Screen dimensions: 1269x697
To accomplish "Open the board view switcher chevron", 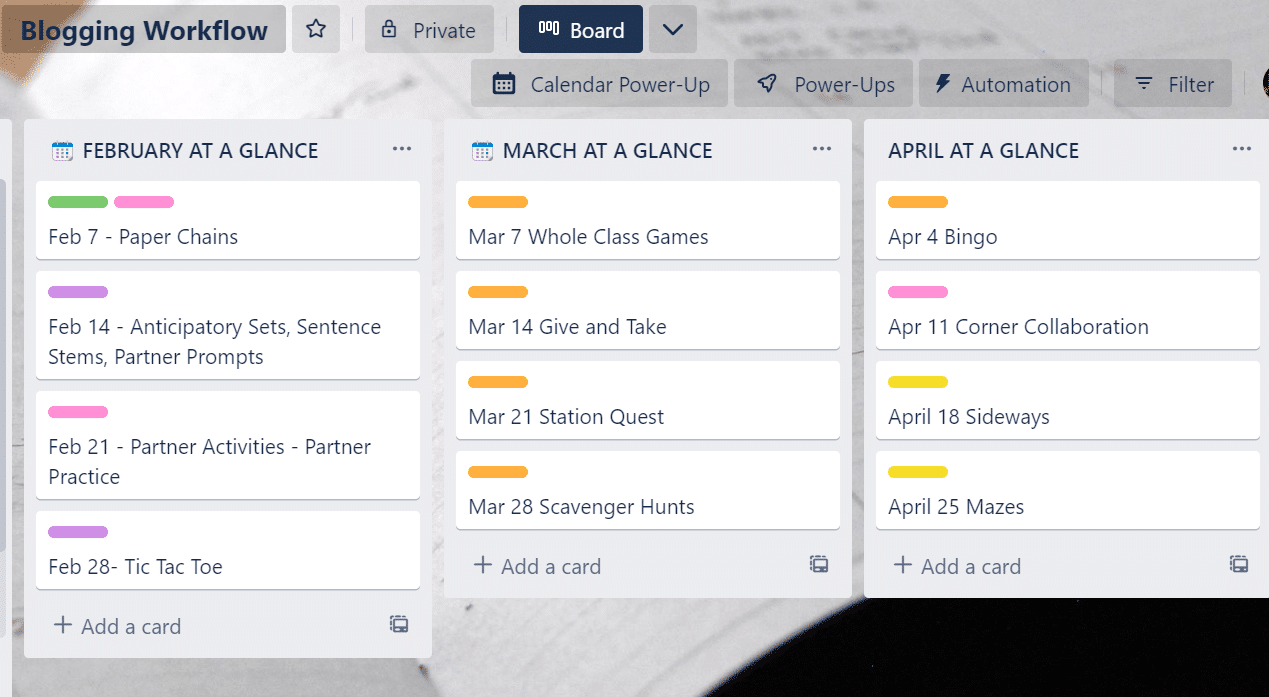I will (672, 29).
